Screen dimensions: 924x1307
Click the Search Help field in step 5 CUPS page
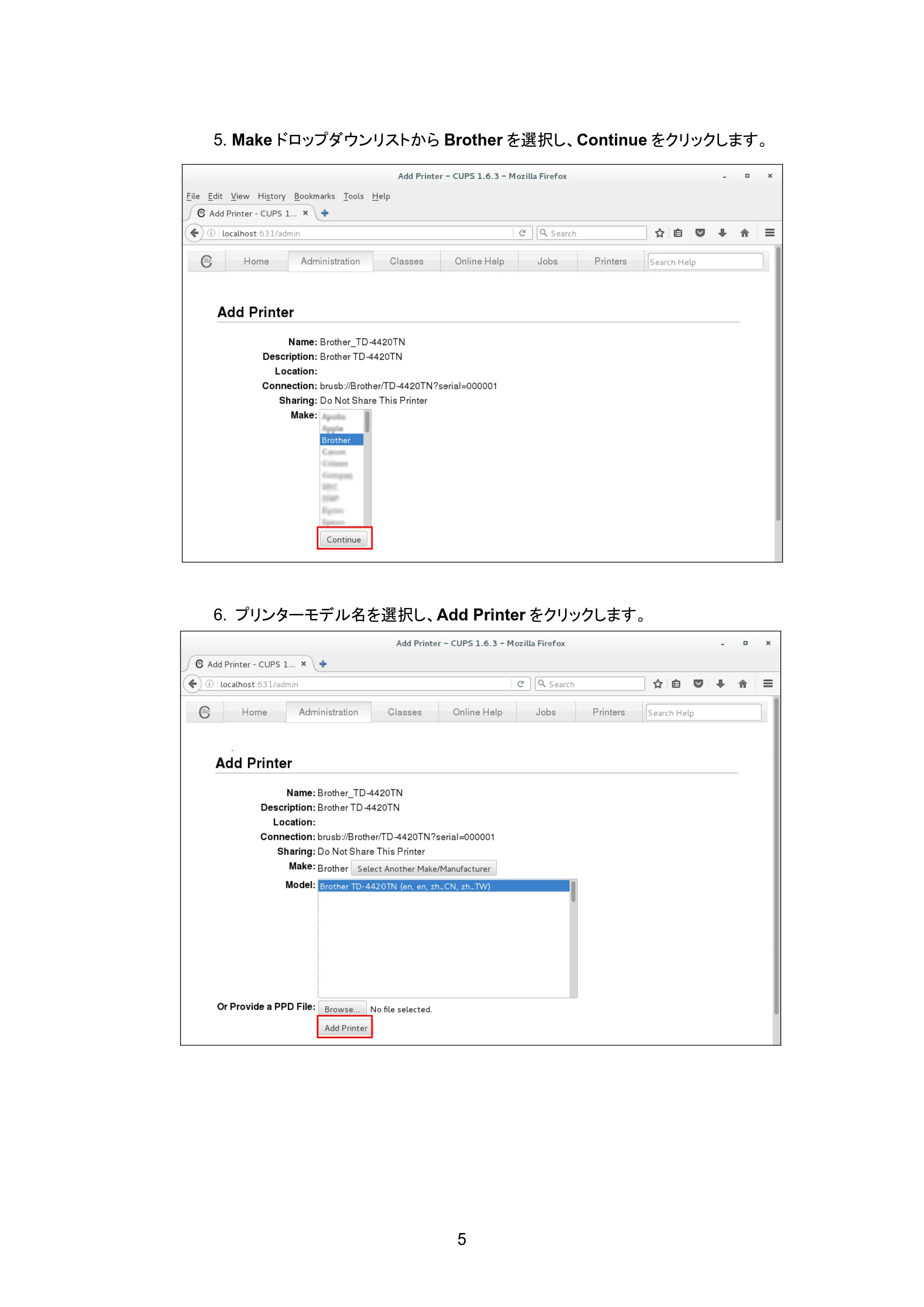click(x=705, y=261)
